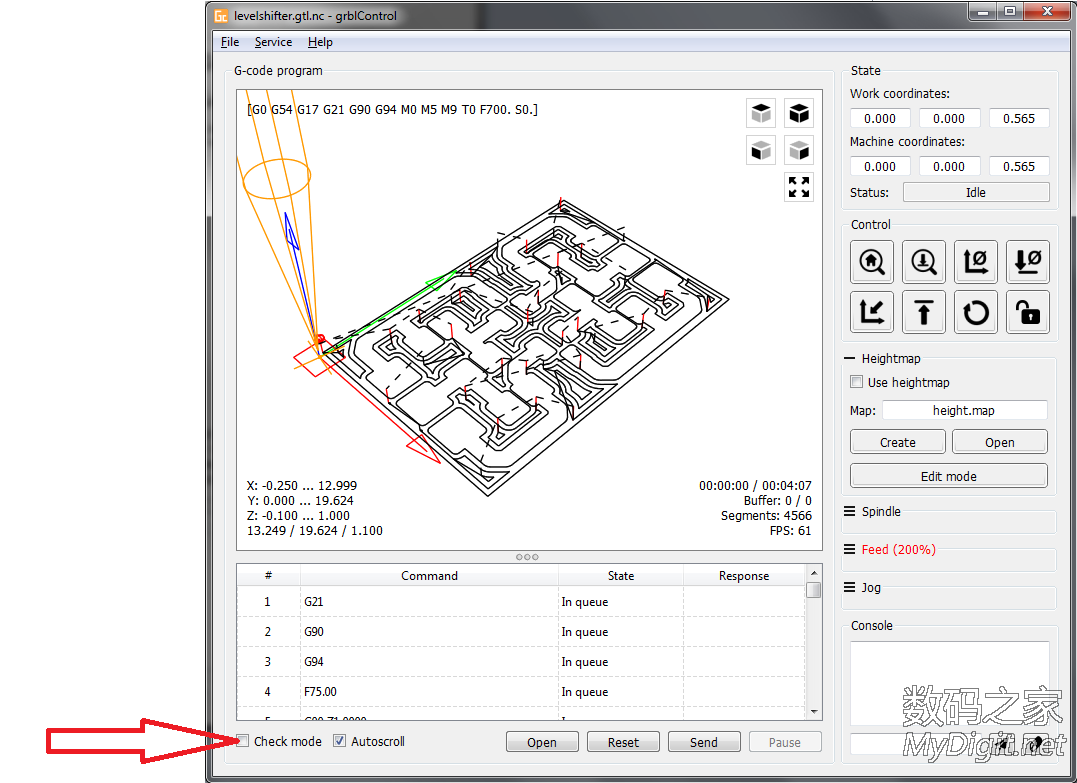Open an existing heightmap file
1077x783 pixels.
coord(999,442)
